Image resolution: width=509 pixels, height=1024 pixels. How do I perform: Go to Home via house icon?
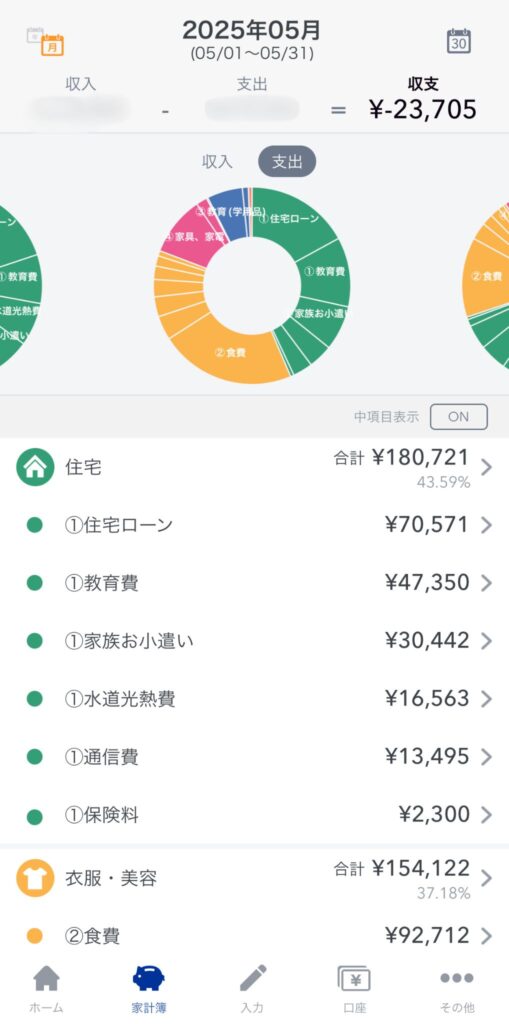pyautogui.click(x=46, y=988)
